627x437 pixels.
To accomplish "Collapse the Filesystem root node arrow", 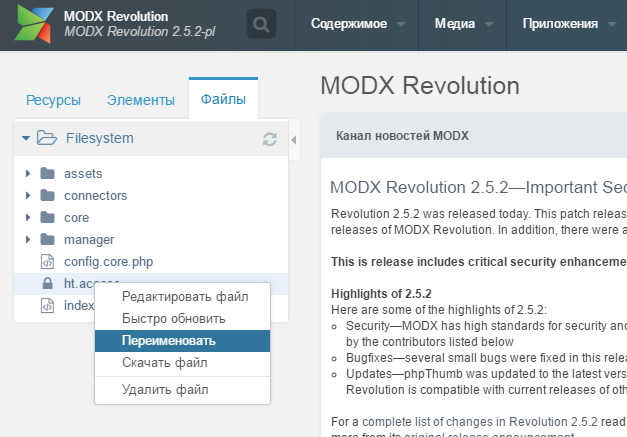I will point(26,138).
